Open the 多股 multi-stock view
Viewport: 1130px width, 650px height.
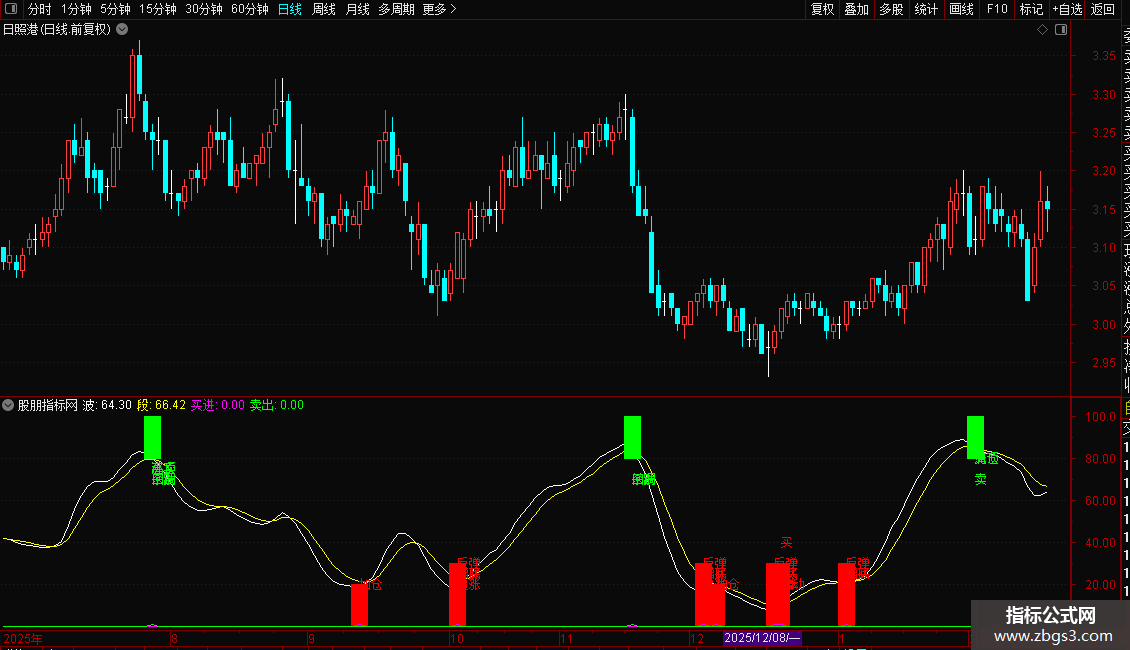pyautogui.click(x=891, y=9)
